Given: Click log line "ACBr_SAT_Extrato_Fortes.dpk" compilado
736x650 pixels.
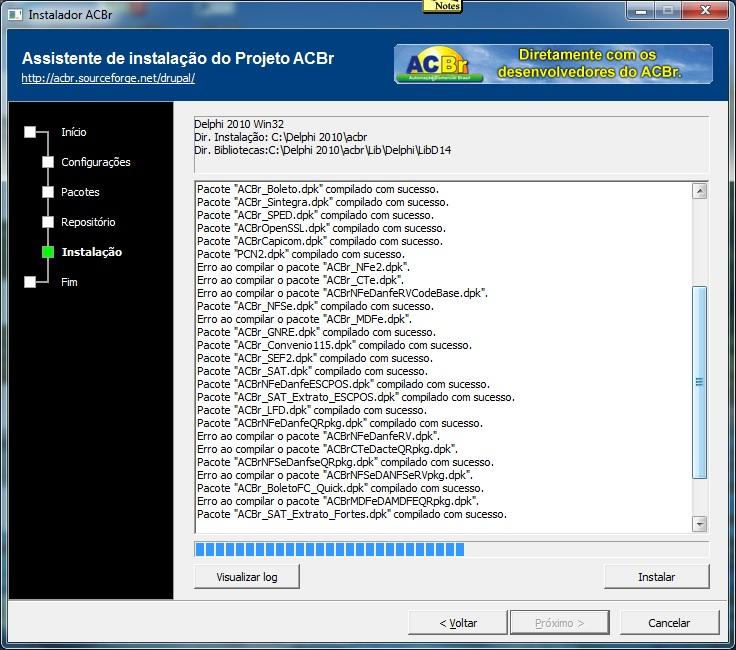Looking at the screenshot, I should coord(352,514).
